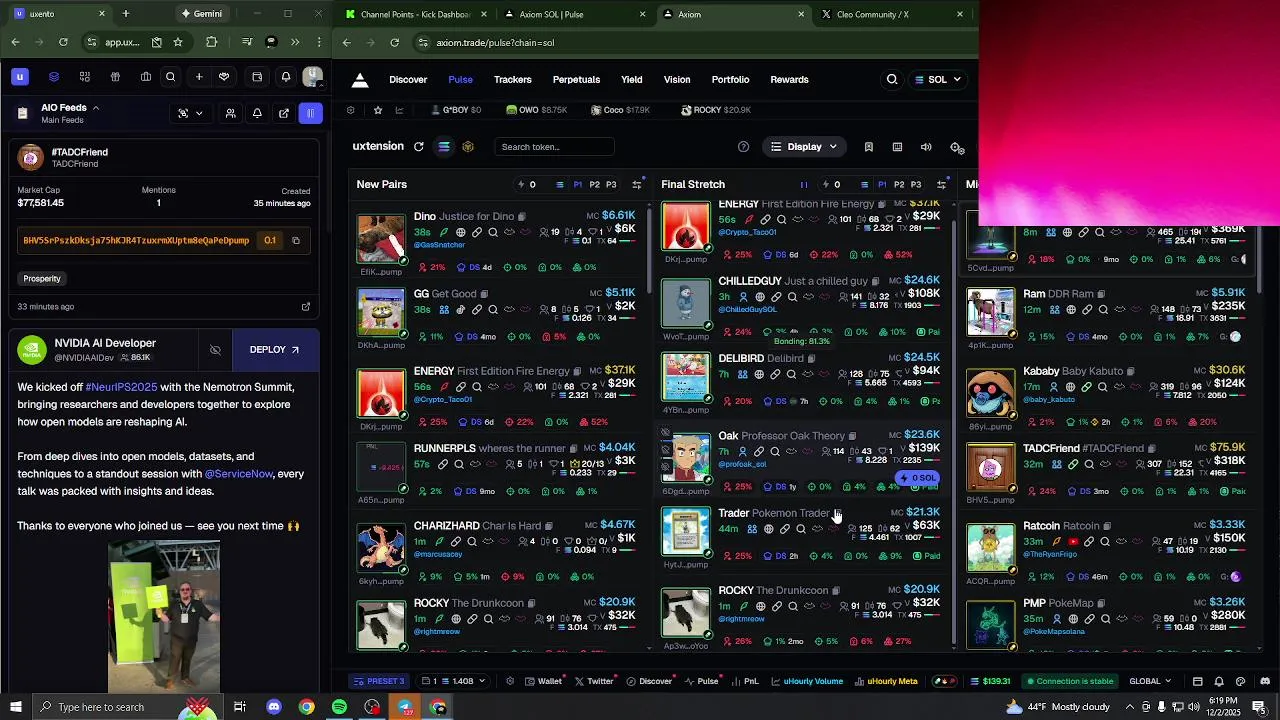Open New Pairs filter sliders icon
The height and width of the screenshot is (720, 1280).
[636, 185]
